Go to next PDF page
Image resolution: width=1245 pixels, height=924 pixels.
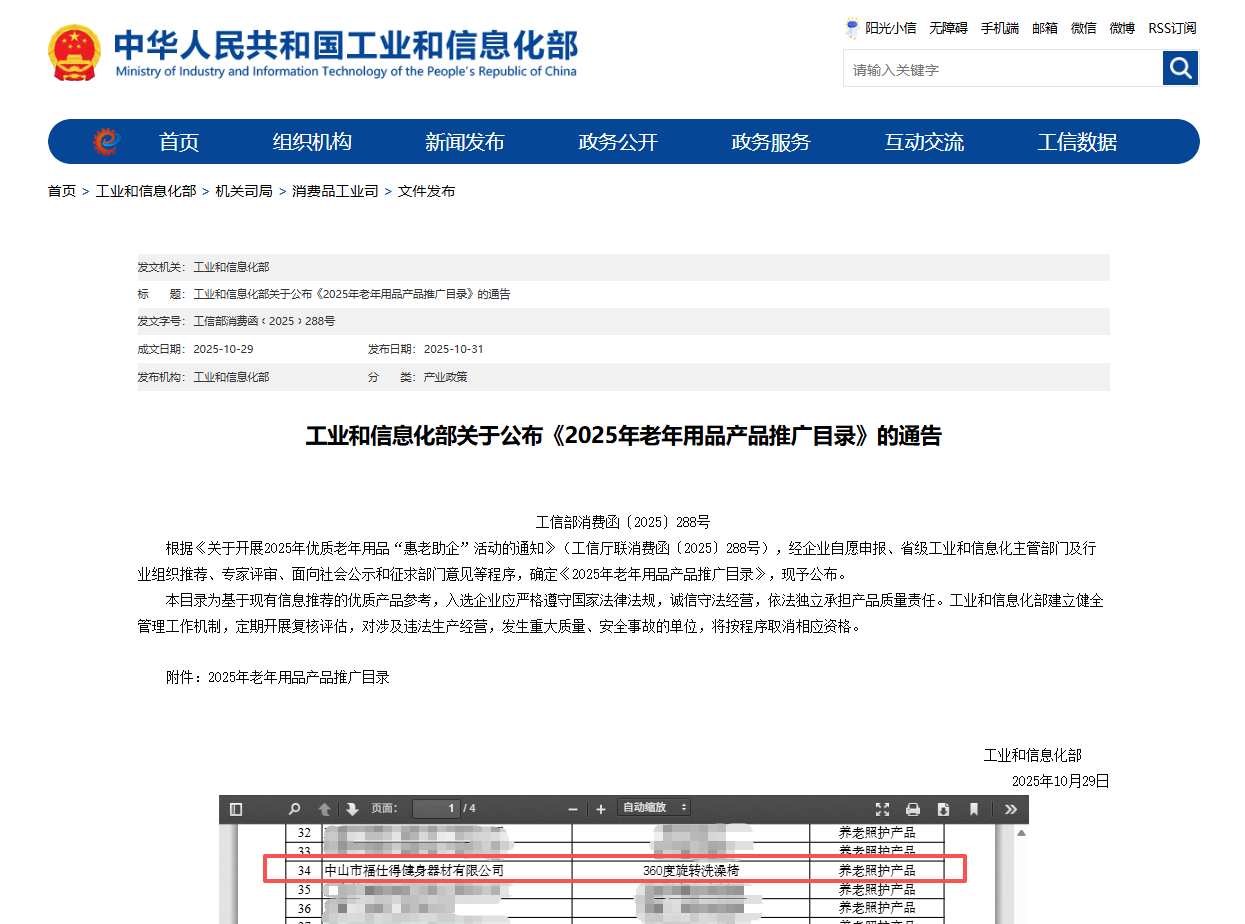point(352,809)
